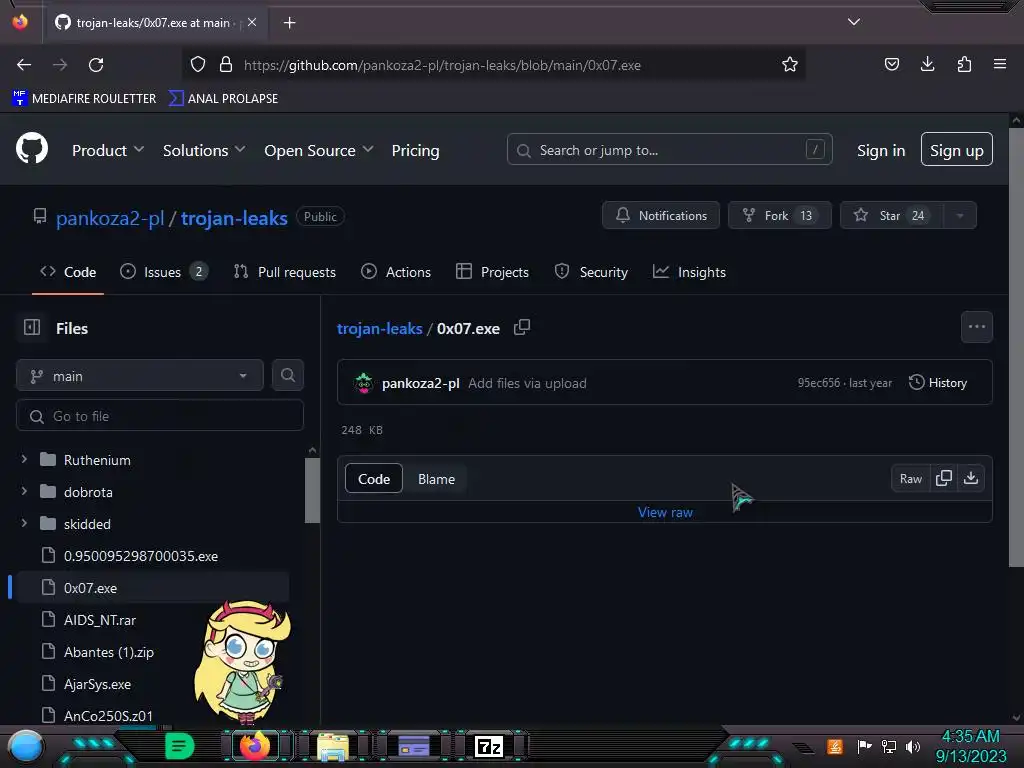This screenshot has height=768, width=1024.
Task: Expand the Product menu
Action: point(108,150)
